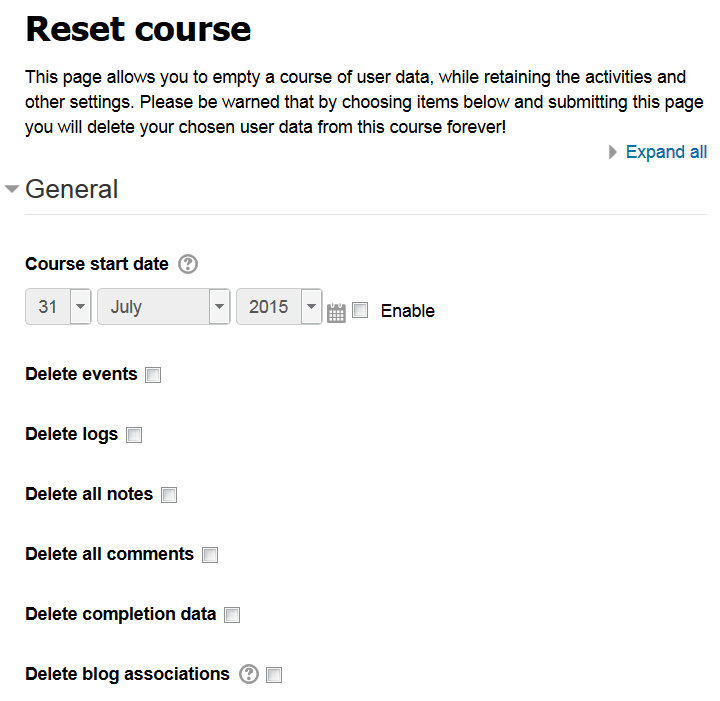720x701 pixels.
Task: Click the Delete completion data label text
Action: tap(121, 614)
